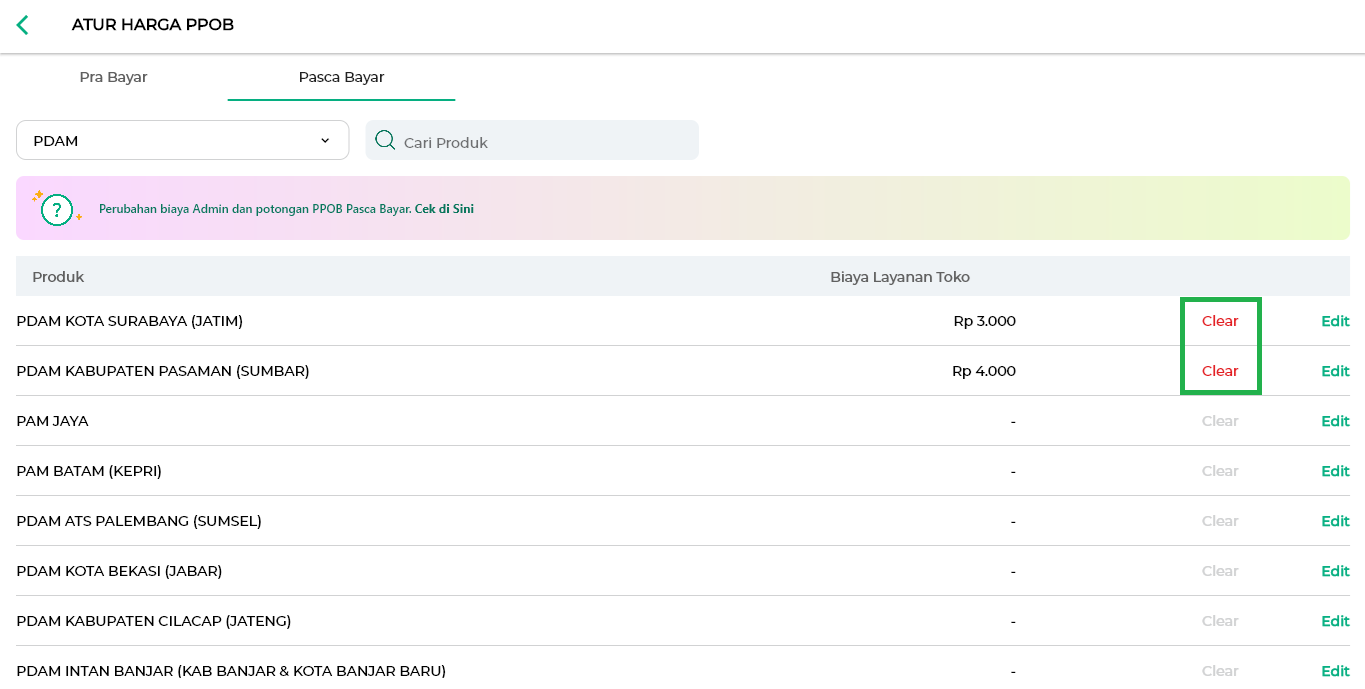
Task: Click greyed Clear for PAM BATAM
Action: [x=1220, y=471]
